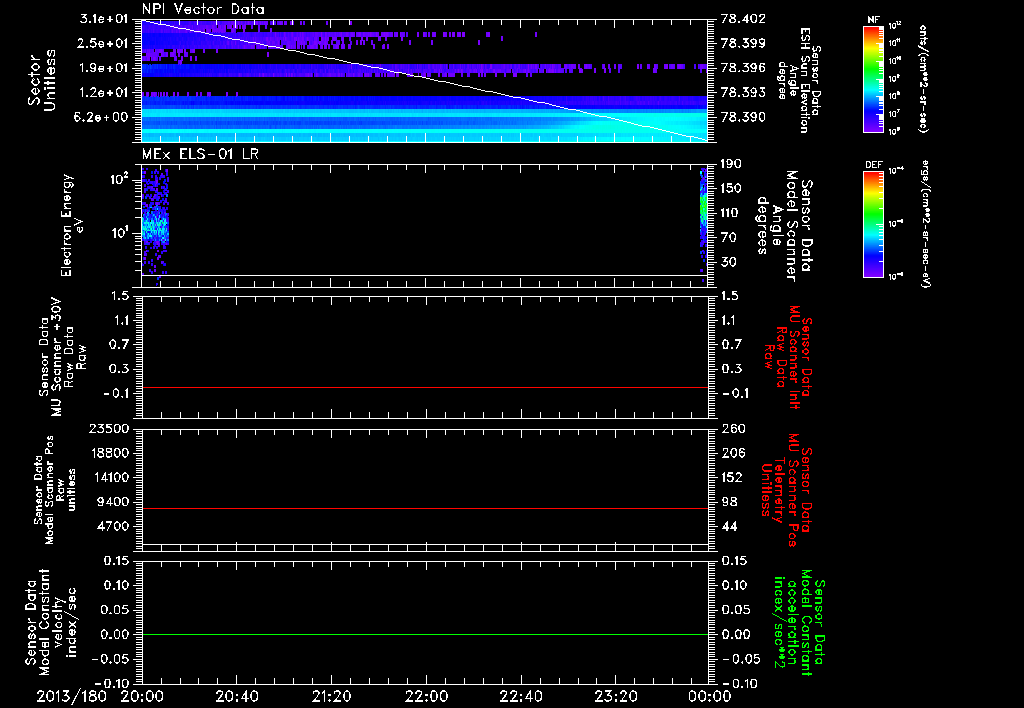This screenshot has width=1024, height=708.
Task: Click the red line in Scanner Pos panel
Action: point(424,508)
